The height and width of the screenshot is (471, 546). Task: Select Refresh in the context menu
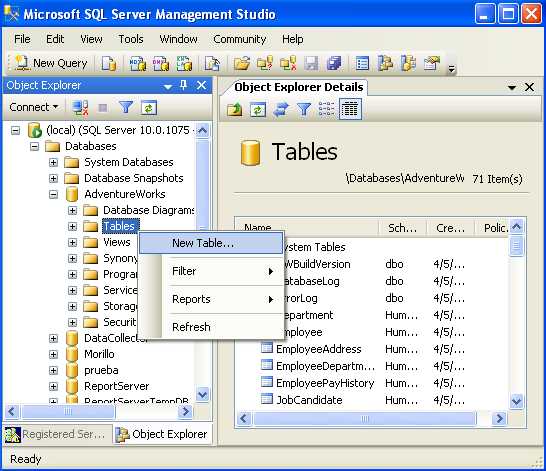(x=211, y=327)
